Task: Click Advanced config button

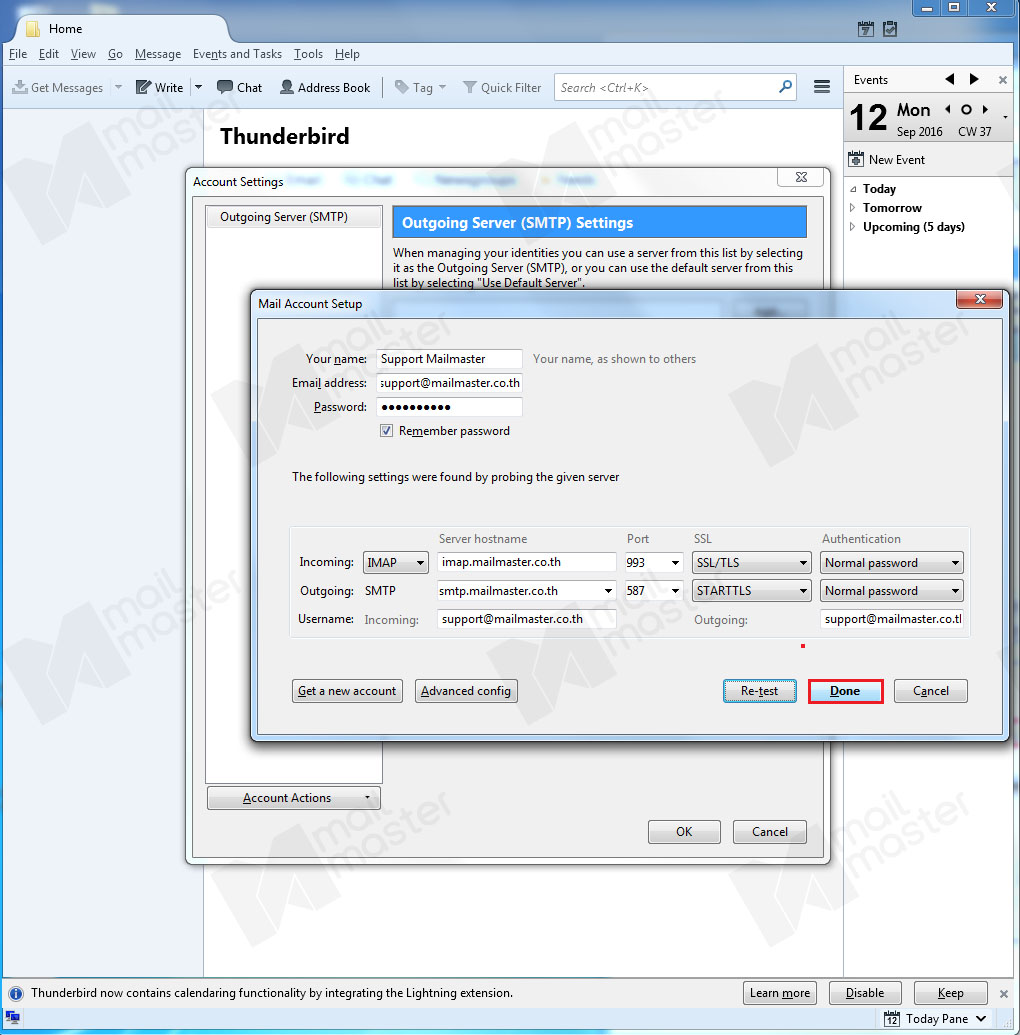Action: (466, 691)
